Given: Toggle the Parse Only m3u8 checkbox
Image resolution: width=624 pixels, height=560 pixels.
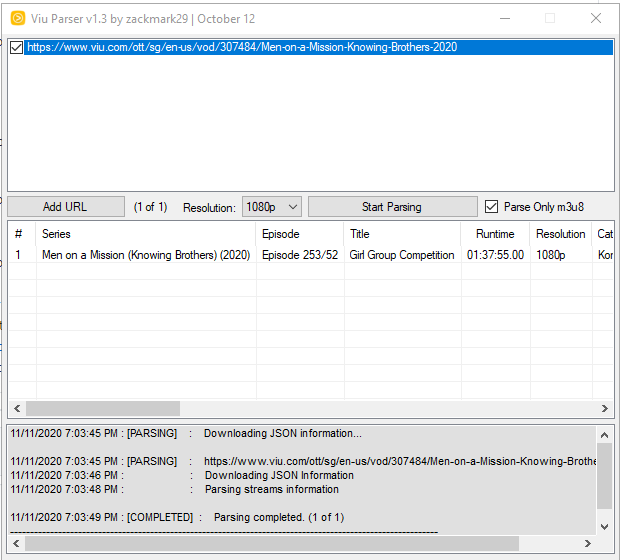Looking at the screenshot, I should pos(491,207).
